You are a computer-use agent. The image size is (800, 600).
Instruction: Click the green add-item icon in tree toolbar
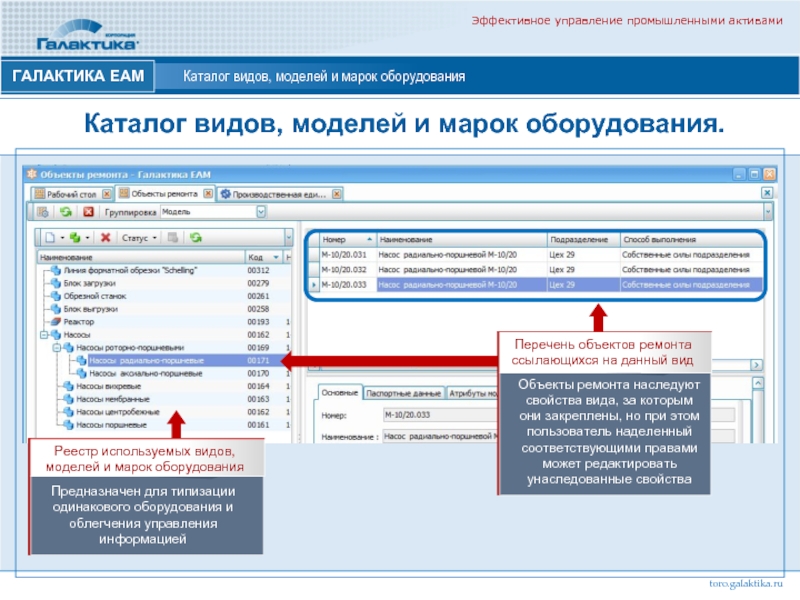(75, 238)
